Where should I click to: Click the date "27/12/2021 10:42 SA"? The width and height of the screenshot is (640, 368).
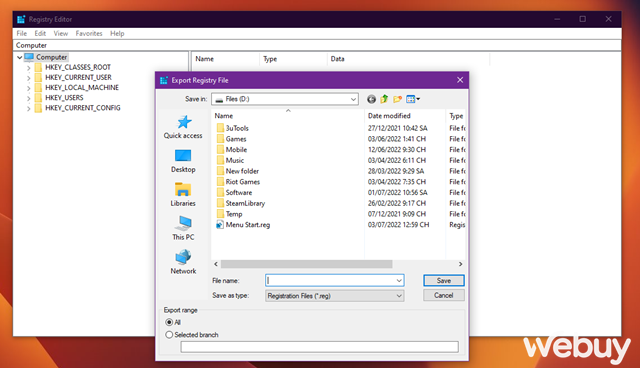click(x=398, y=128)
